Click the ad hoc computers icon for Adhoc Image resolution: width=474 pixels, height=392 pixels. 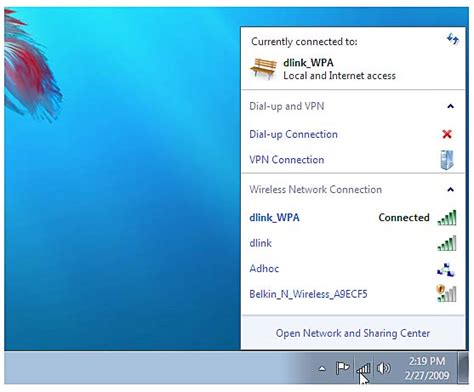(446, 269)
